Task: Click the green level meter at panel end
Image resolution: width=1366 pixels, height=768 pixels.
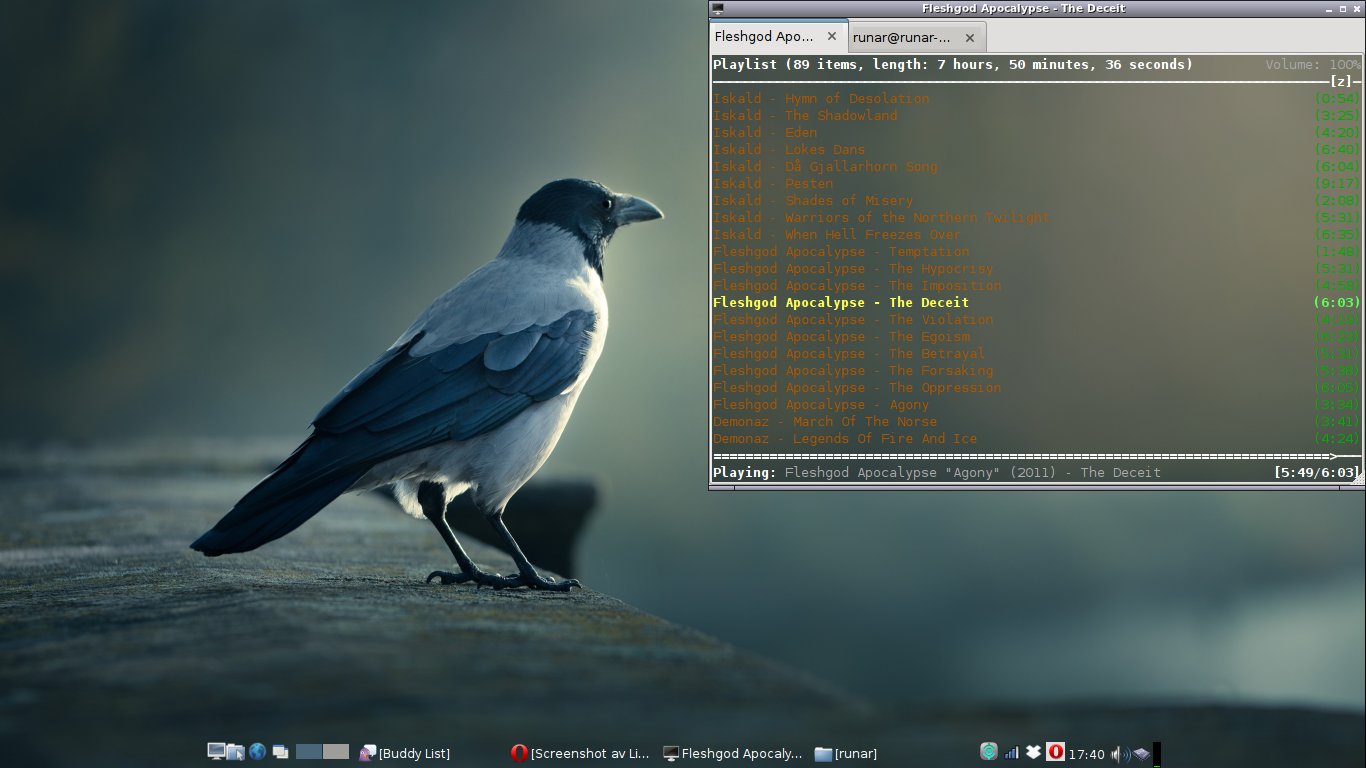Action: [x=1157, y=754]
